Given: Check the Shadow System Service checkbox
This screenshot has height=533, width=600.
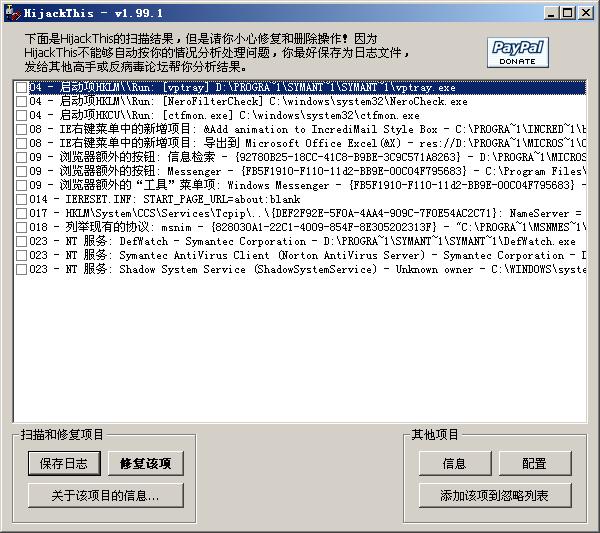Looking at the screenshot, I should 21,269.
